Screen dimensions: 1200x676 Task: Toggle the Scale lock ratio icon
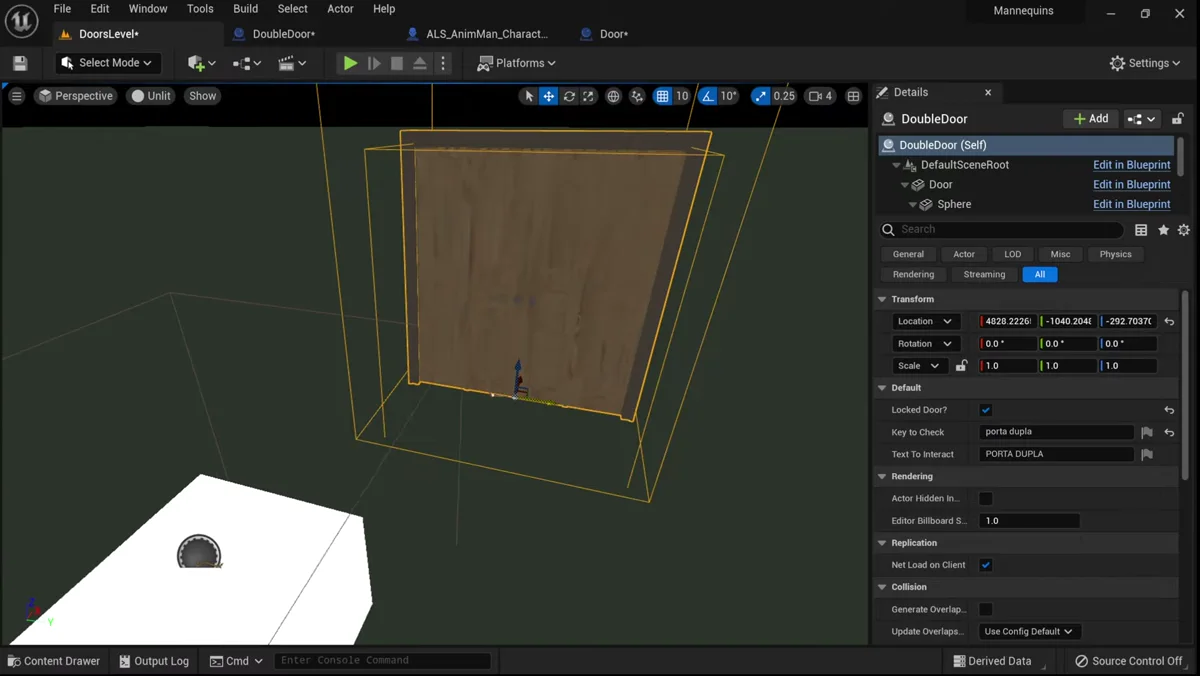(961, 365)
